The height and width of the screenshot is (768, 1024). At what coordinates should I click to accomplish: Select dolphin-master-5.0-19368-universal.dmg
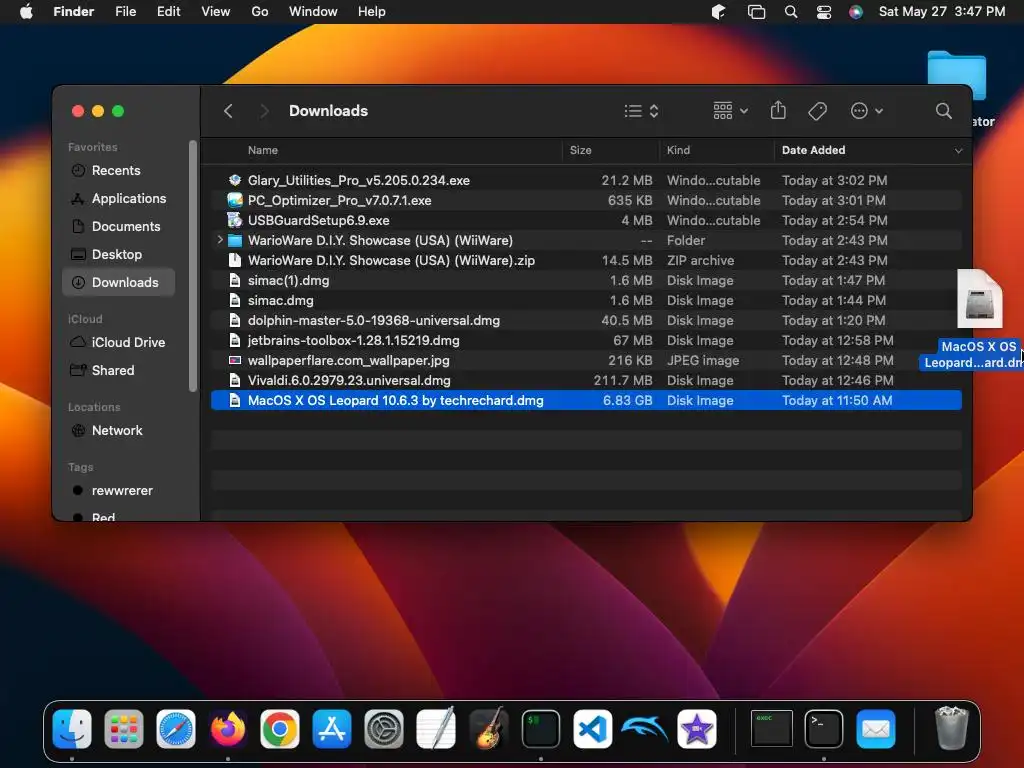(586, 321)
